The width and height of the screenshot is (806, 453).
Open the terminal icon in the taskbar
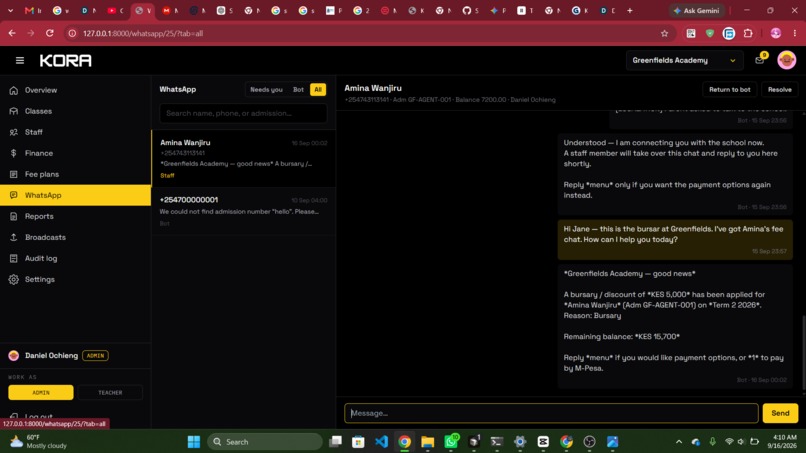[497, 442]
